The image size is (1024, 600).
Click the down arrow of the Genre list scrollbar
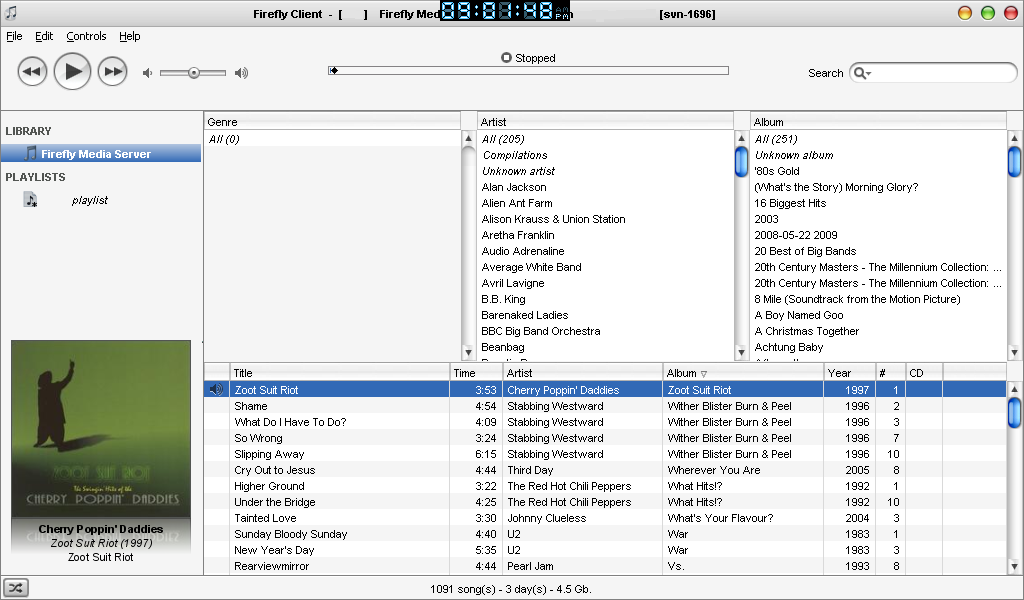468,353
